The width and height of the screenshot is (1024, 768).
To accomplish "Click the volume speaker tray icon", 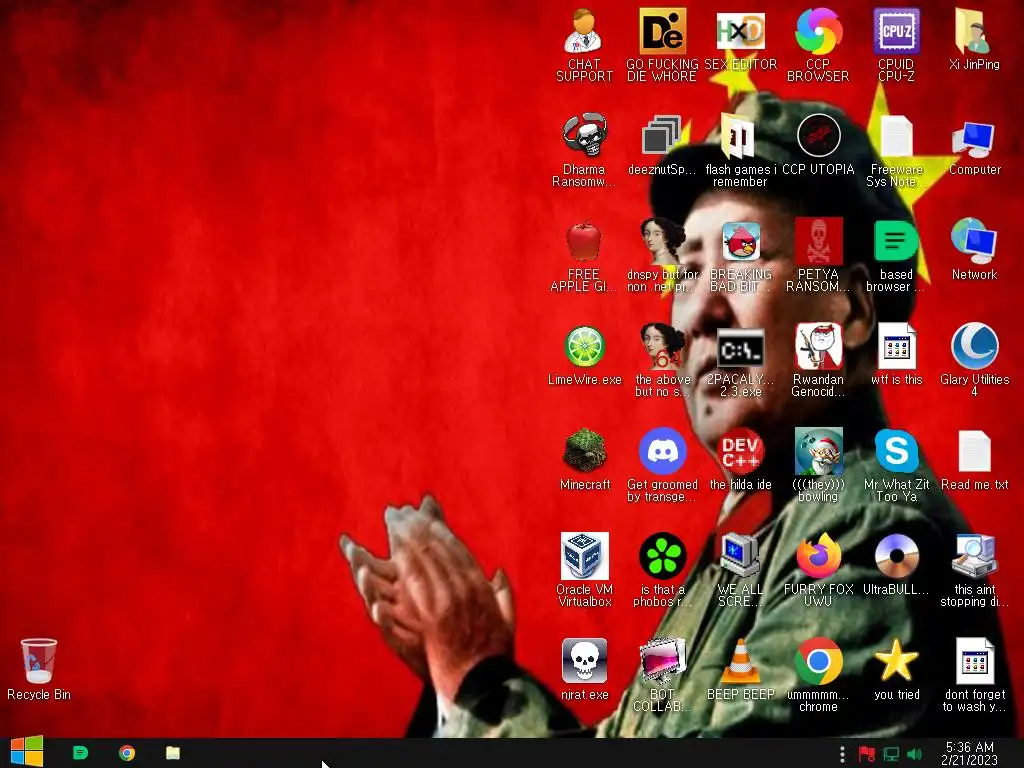I will (915, 754).
